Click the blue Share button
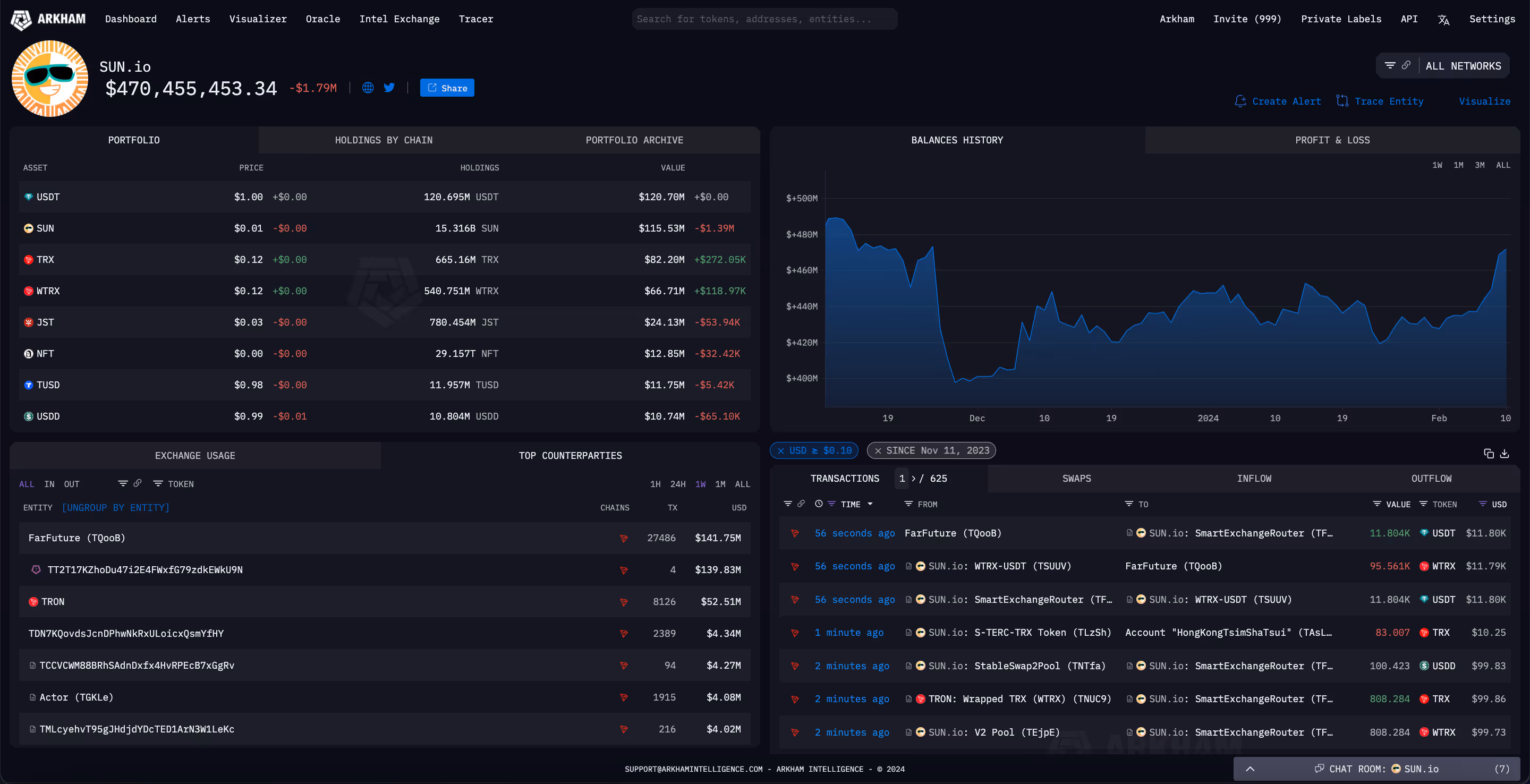Image resolution: width=1530 pixels, height=784 pixels. click(x=447, y=88)
